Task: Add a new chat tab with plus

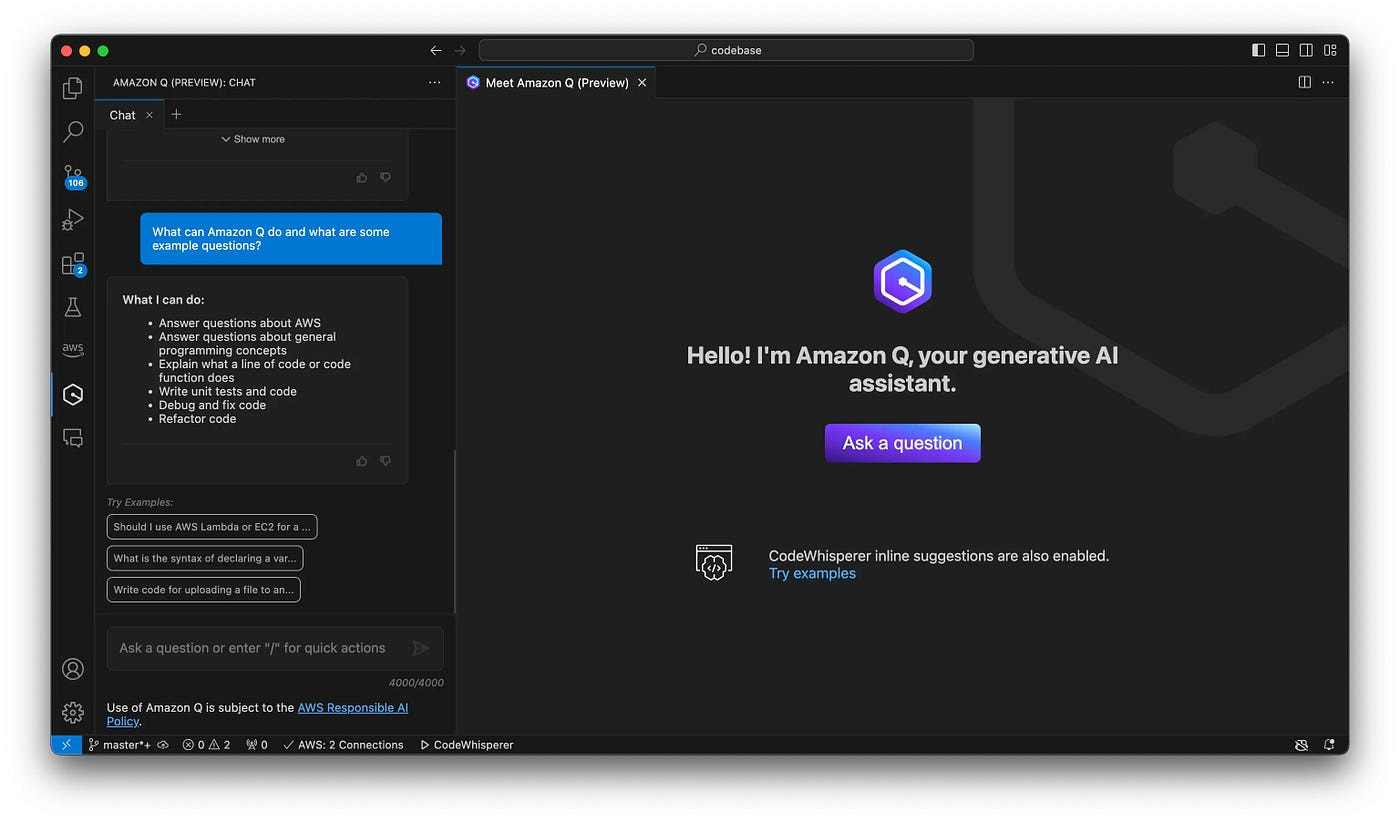Action: tap(176, 114)
